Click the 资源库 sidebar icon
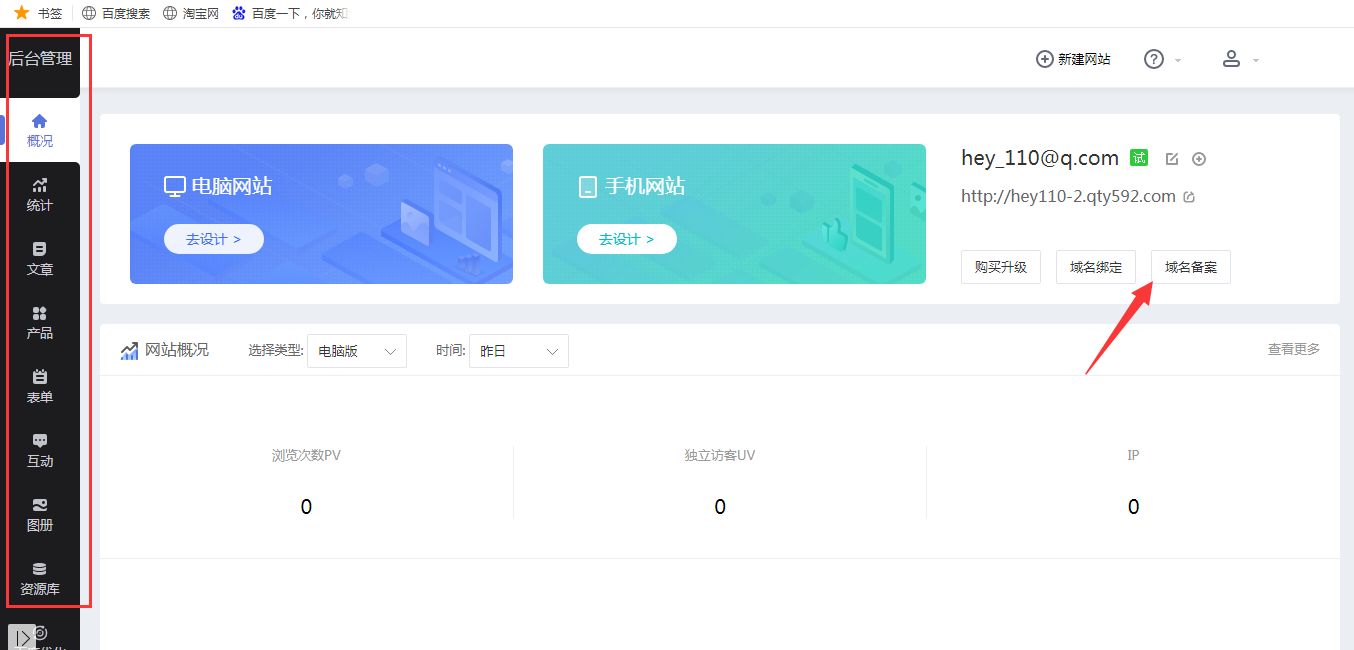 tap(39, 578)
